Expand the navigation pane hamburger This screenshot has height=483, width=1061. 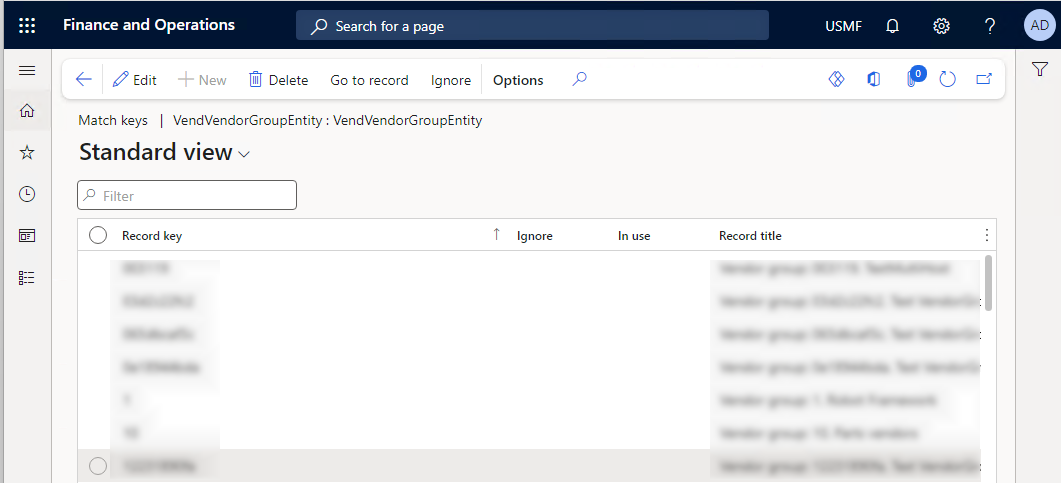27,70
